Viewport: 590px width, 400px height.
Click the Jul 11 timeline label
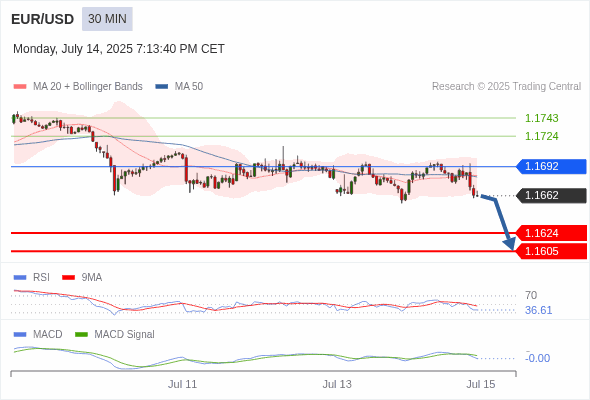point(182,384)
